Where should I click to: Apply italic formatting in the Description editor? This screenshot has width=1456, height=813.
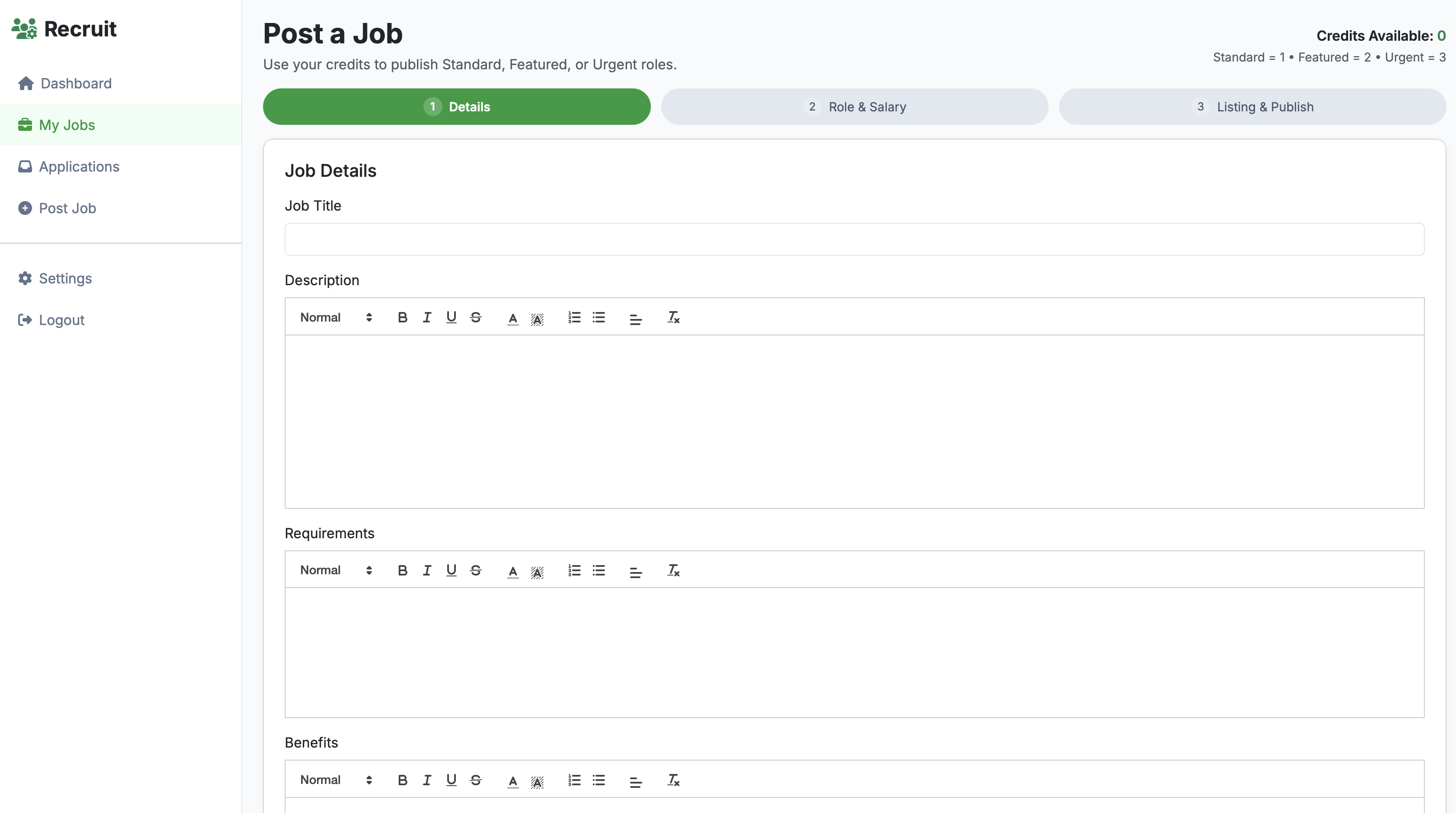(x=427, y=317)
